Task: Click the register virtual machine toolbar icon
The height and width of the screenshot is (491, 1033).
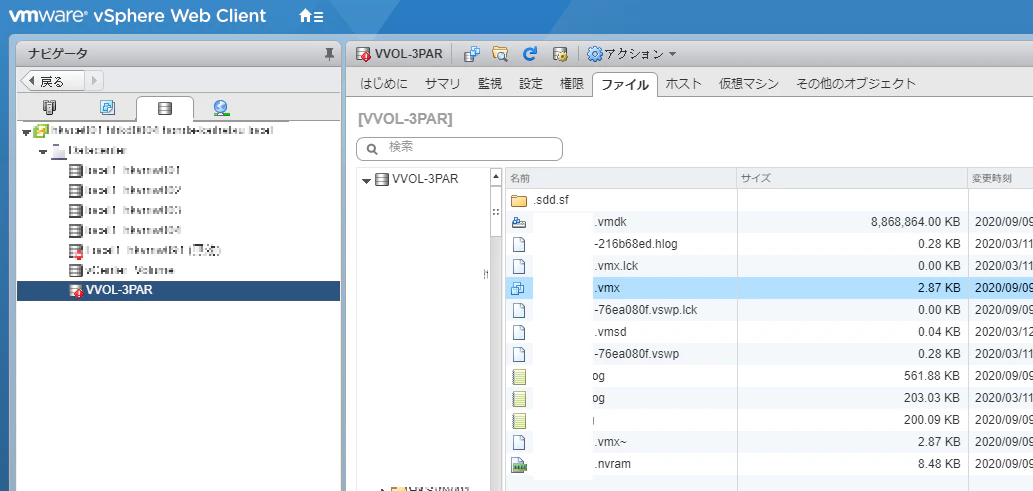Action: click(x=472, y=54)
